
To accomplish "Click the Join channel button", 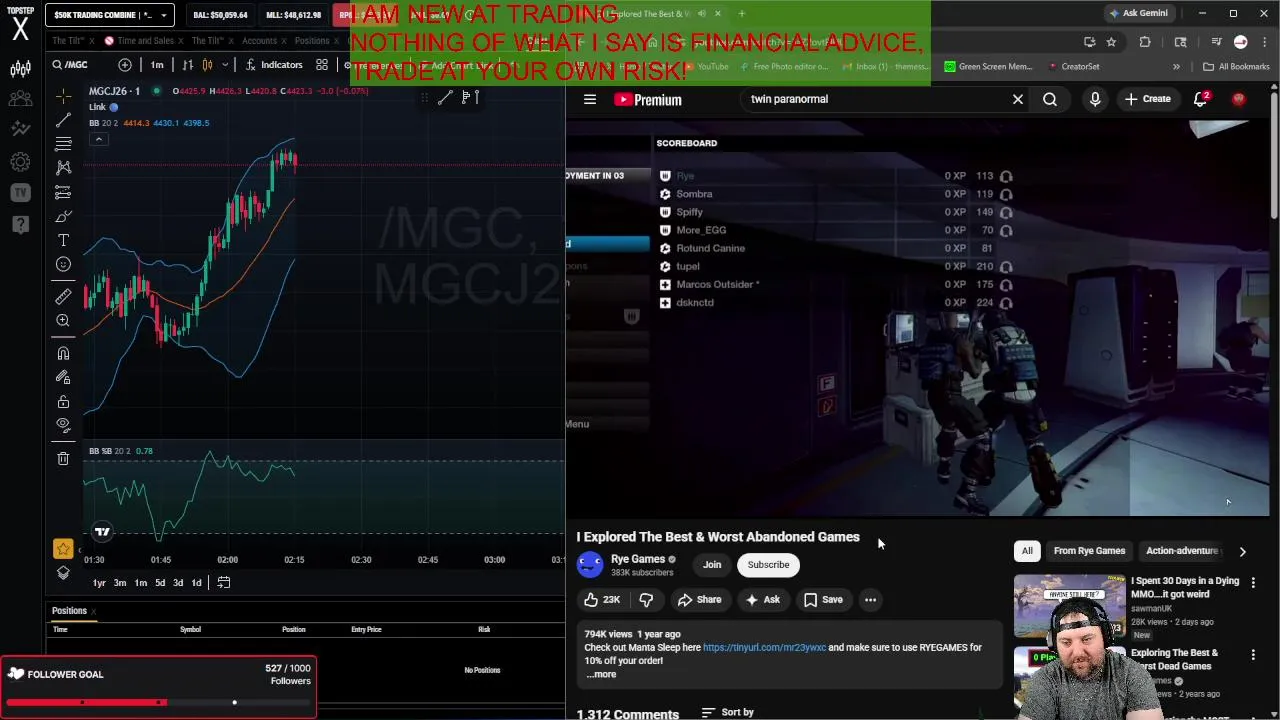I will [712, 565].
